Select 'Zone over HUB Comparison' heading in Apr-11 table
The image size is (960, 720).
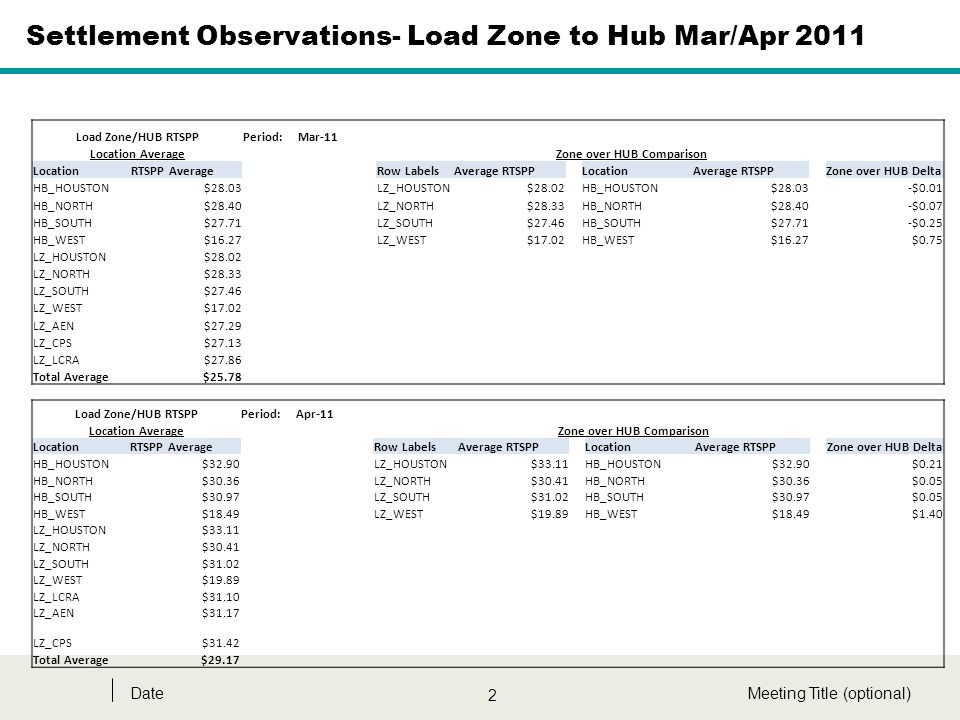pyautogui.click(x=633, y=431)
